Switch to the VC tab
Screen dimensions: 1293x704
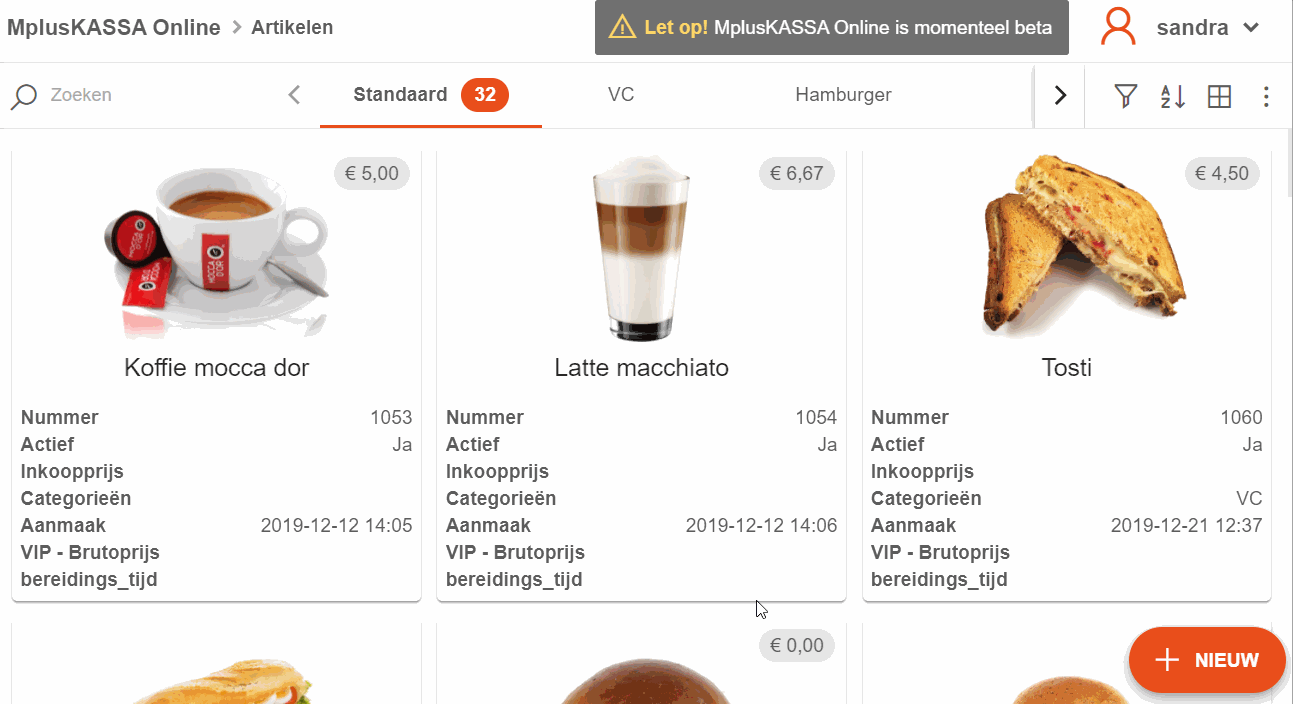621,95
